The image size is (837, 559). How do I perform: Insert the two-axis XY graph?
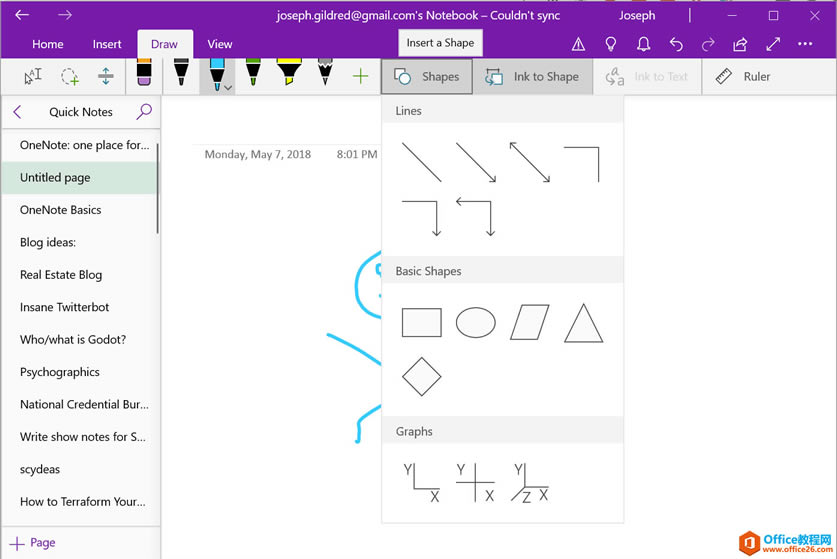421,483
